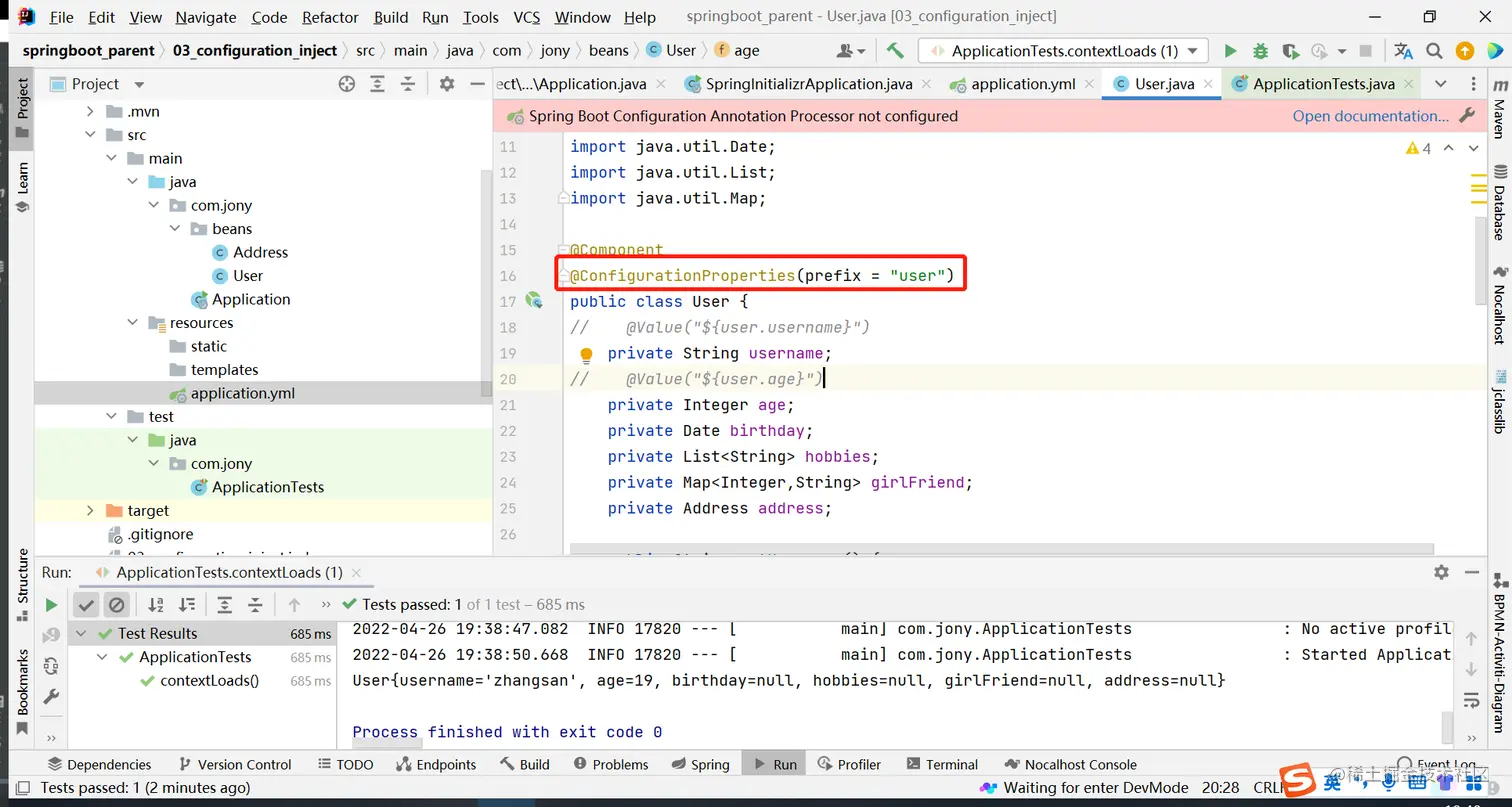Image resolution: width=1512 pixels, height=807 pixels.
Task: Select application.yml in the Project tree
Action: click(x=243, y=394)
